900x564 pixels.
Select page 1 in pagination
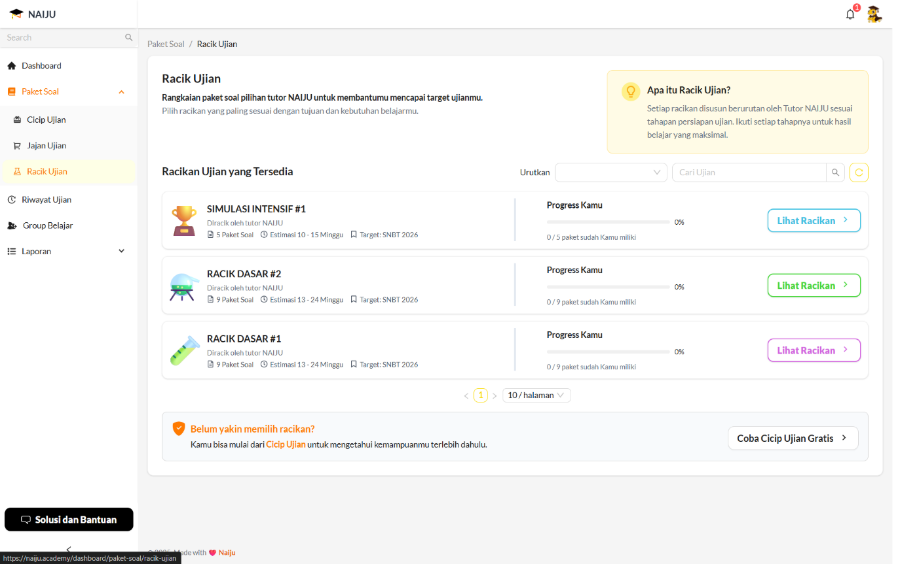click(x=480, y=395)
